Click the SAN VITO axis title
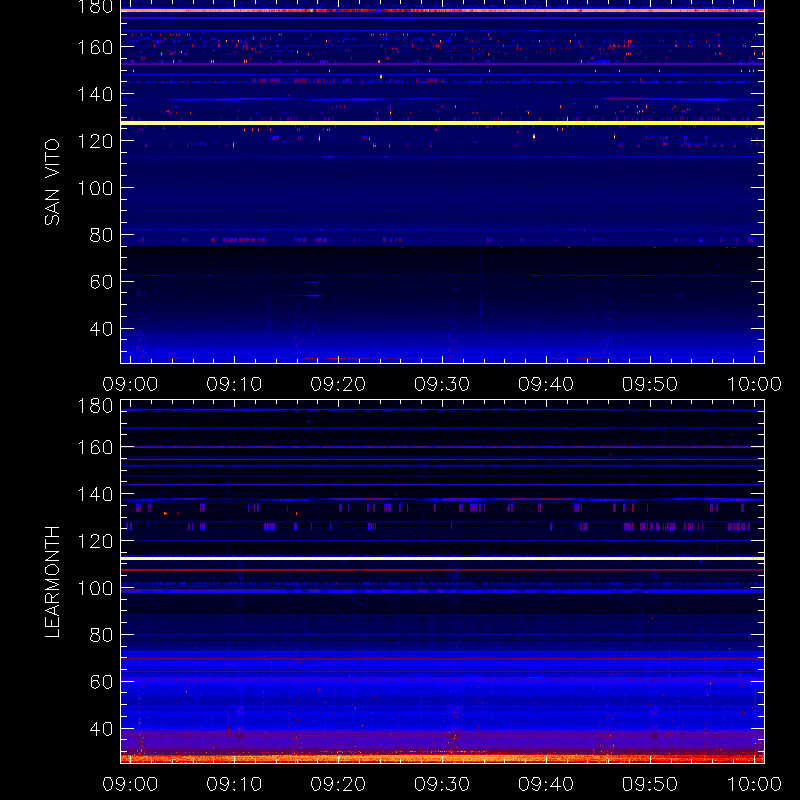 coord(52,182)
